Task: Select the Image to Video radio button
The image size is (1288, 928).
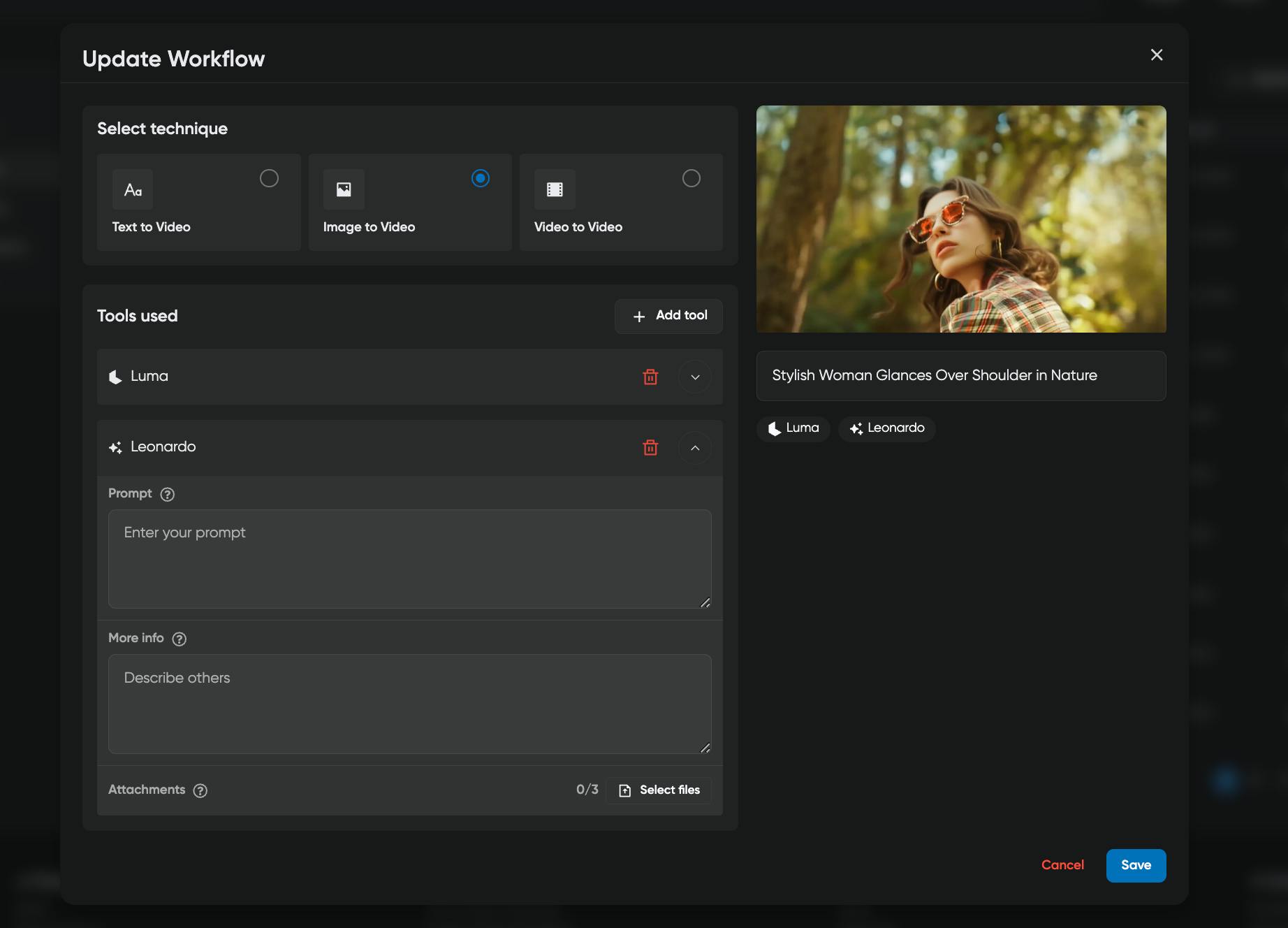Action: click(481, 178)
